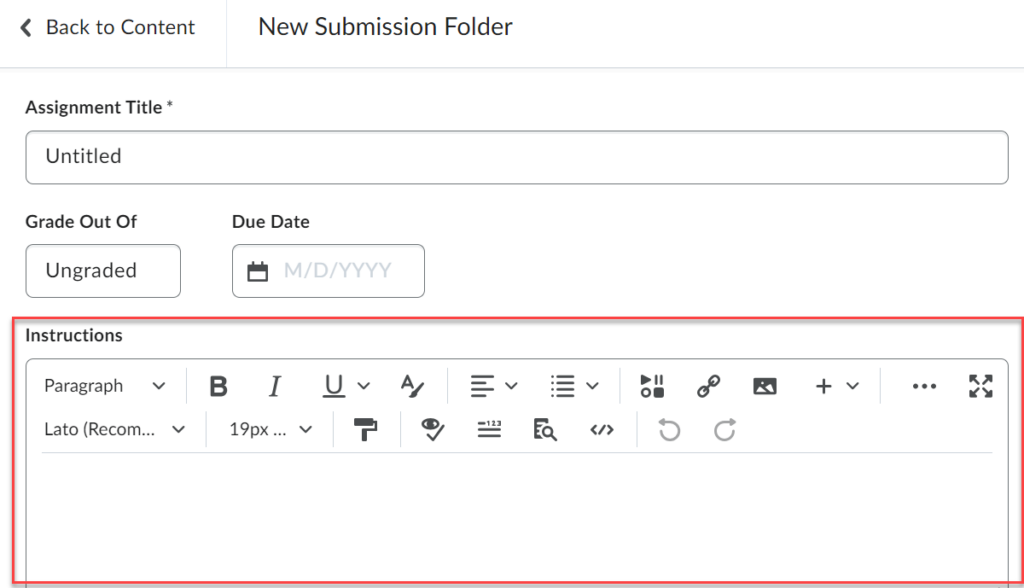Open the Insert Stuff tool
Image resolution: width=1024 pixels, height=588 pixels.
(x=651, y=385)
